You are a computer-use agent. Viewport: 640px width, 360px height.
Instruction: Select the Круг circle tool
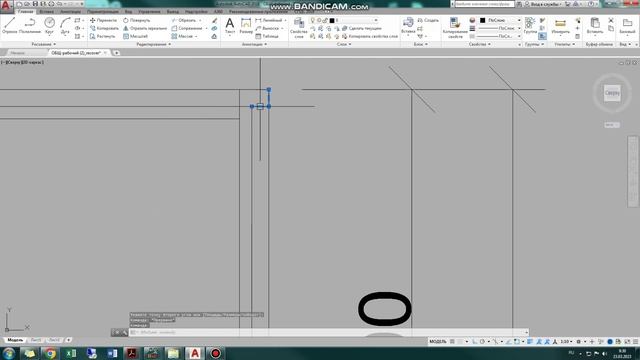[49, 25]
